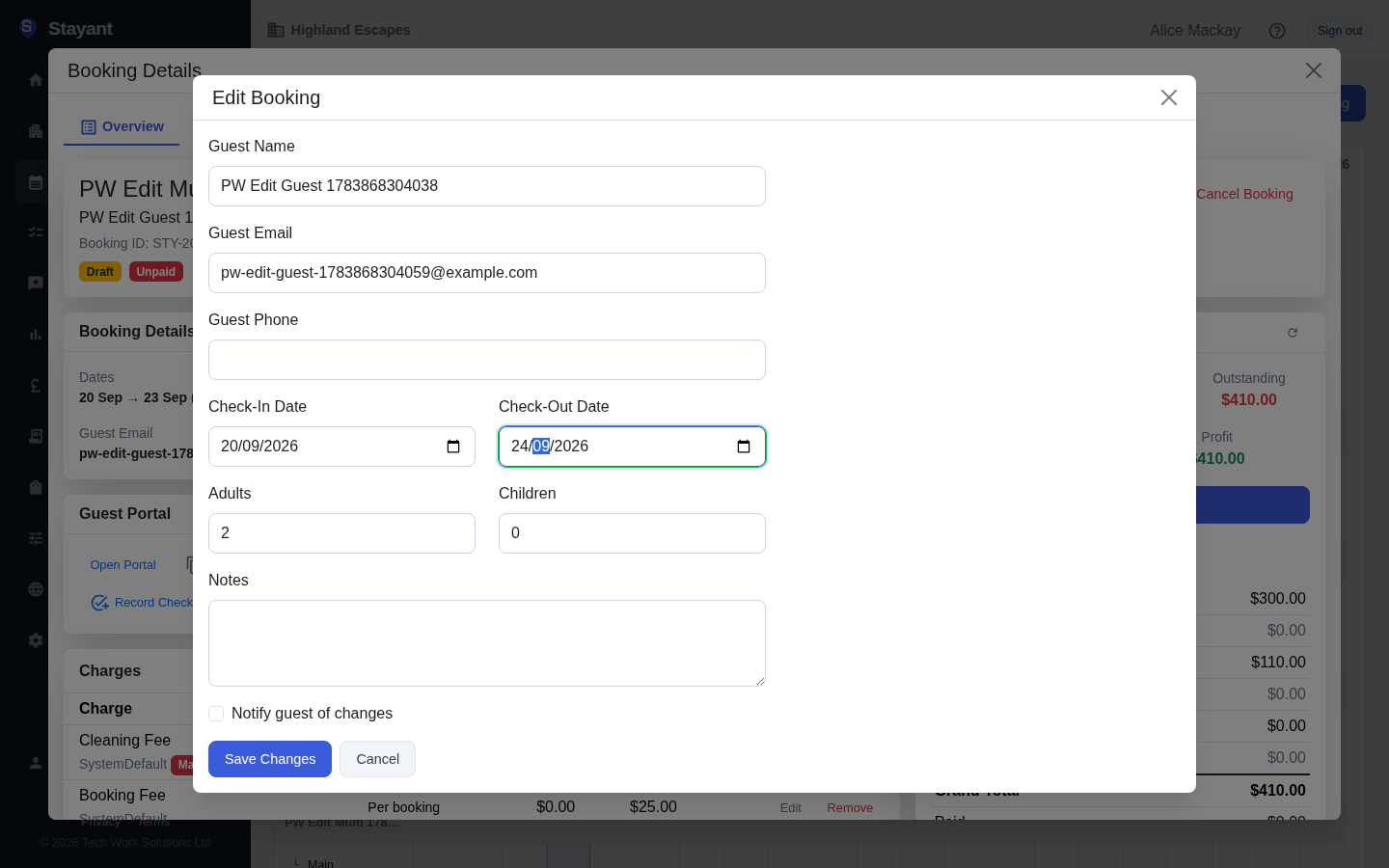The width and height of the screenshot is (1389, 868).
Task: Click the Draft status badge
Action: [x=100, y=272]
